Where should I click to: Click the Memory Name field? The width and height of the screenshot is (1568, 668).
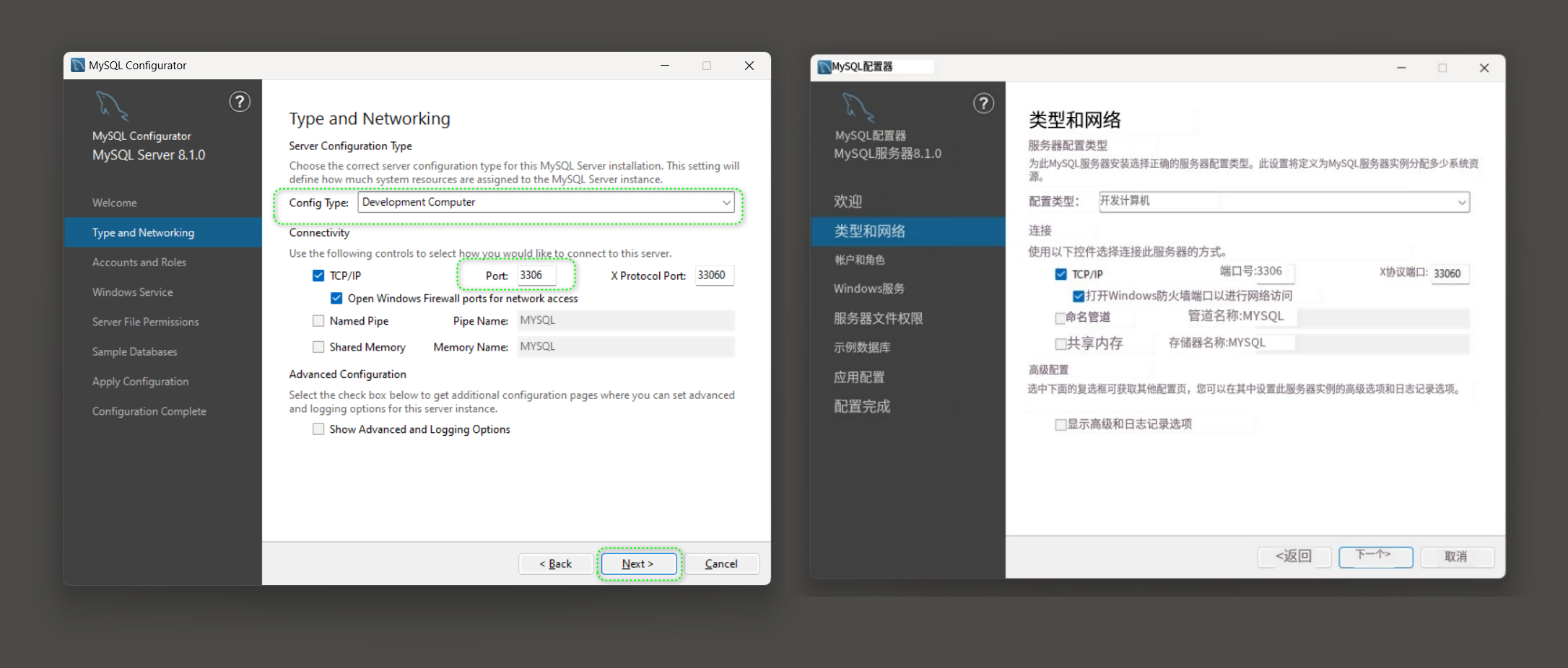[626, 346]
